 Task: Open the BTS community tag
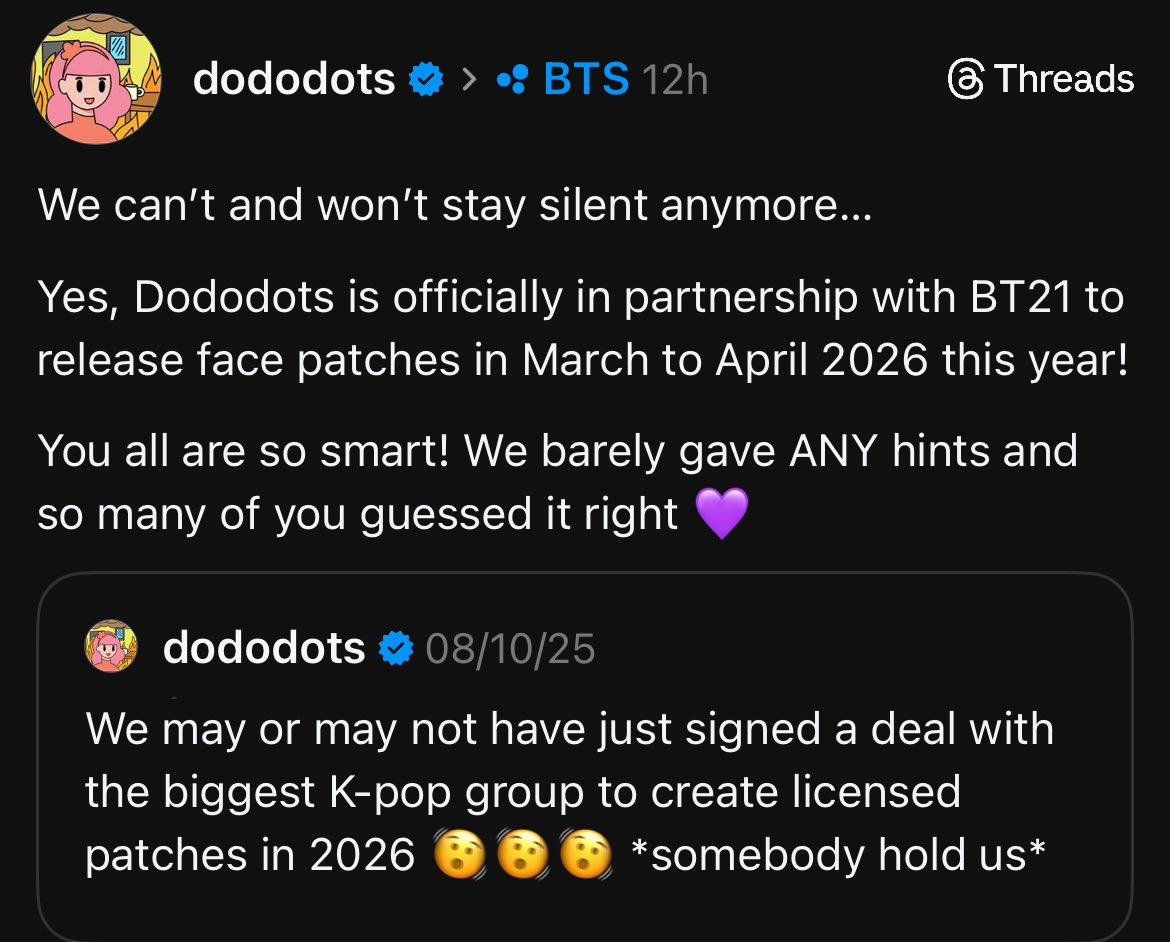tap(585, 79)
